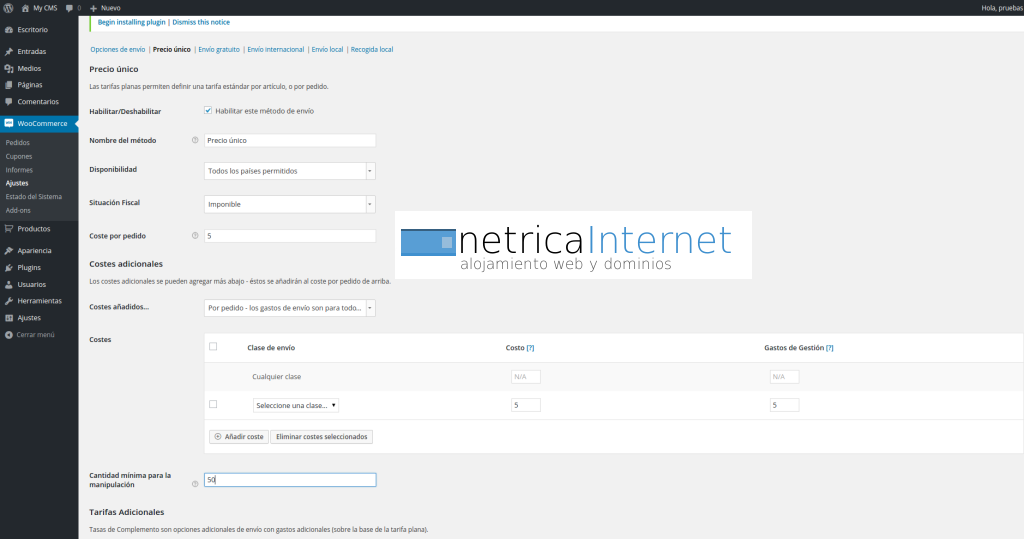Click help icon next to Nombre del método
This screenshot has width=1024, height=539.
[195, 141]
